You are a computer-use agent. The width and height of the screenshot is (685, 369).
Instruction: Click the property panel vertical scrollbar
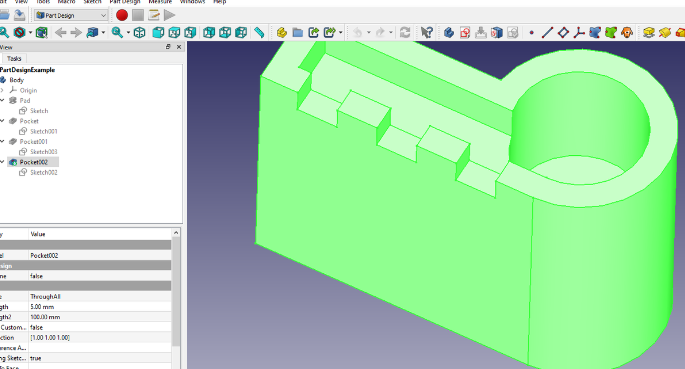click(176, 292)
